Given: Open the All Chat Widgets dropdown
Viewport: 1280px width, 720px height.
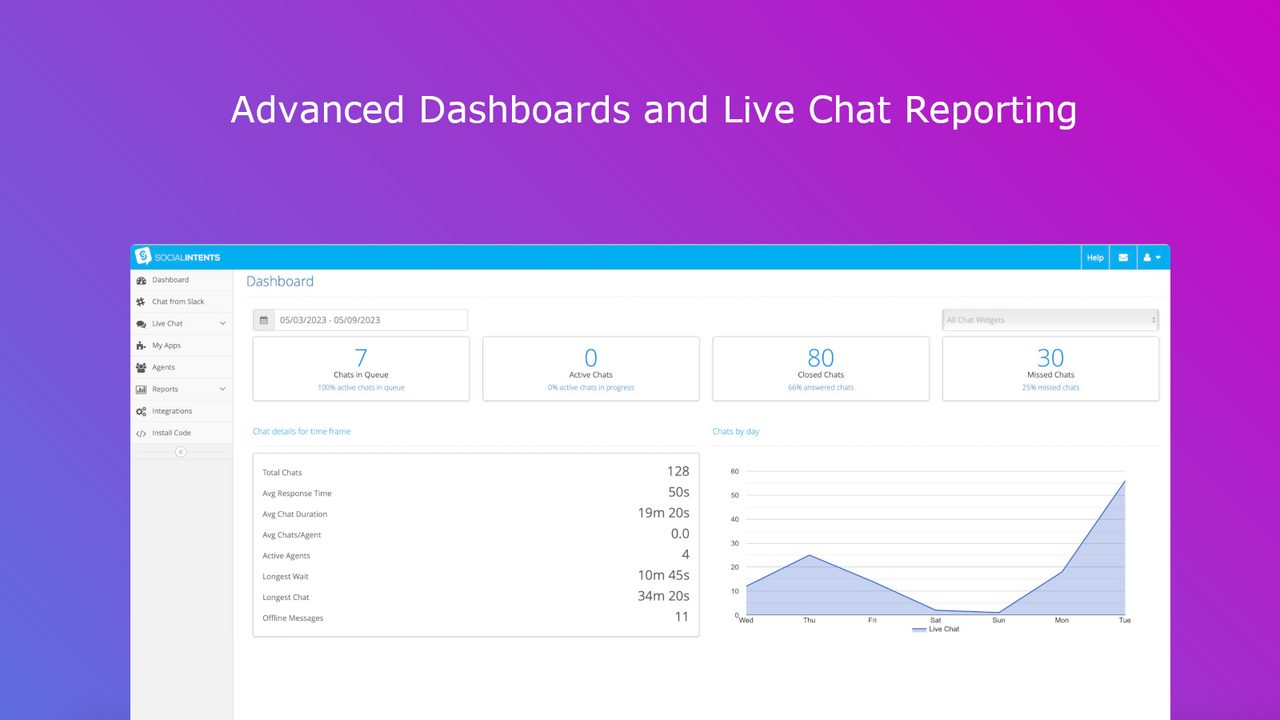Looking at the screenshot, I should click(1049, 319).
